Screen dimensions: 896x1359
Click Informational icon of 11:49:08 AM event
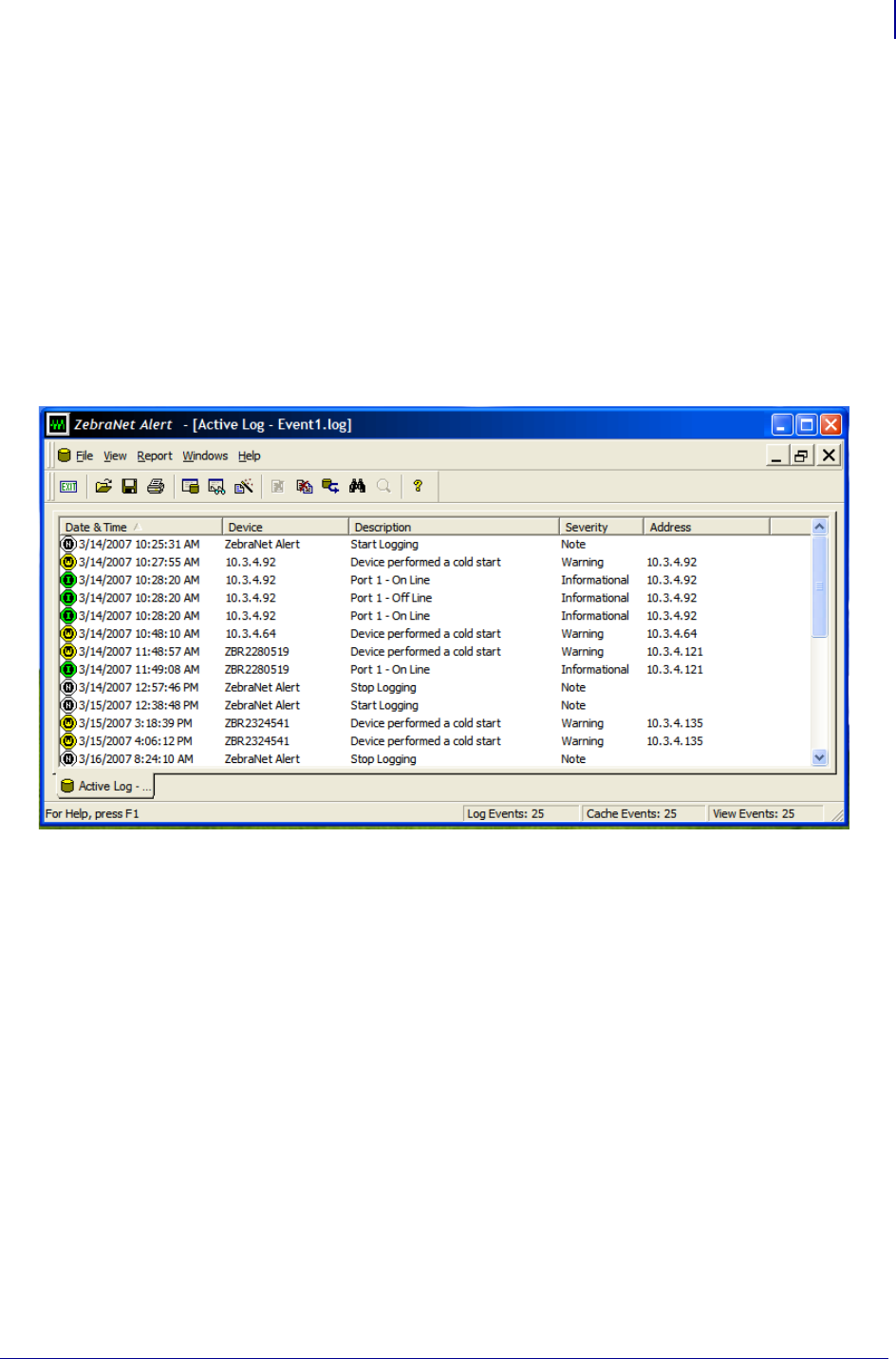pyautogui.click(x=68, y=670)
